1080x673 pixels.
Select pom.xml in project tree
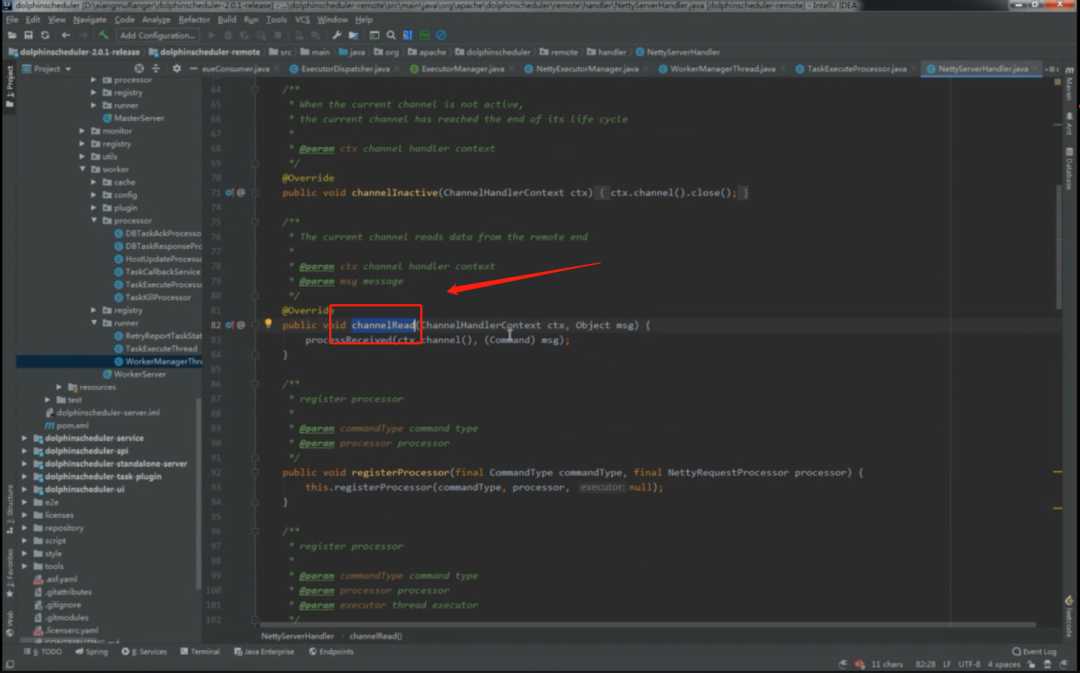(x=66, y=426)
